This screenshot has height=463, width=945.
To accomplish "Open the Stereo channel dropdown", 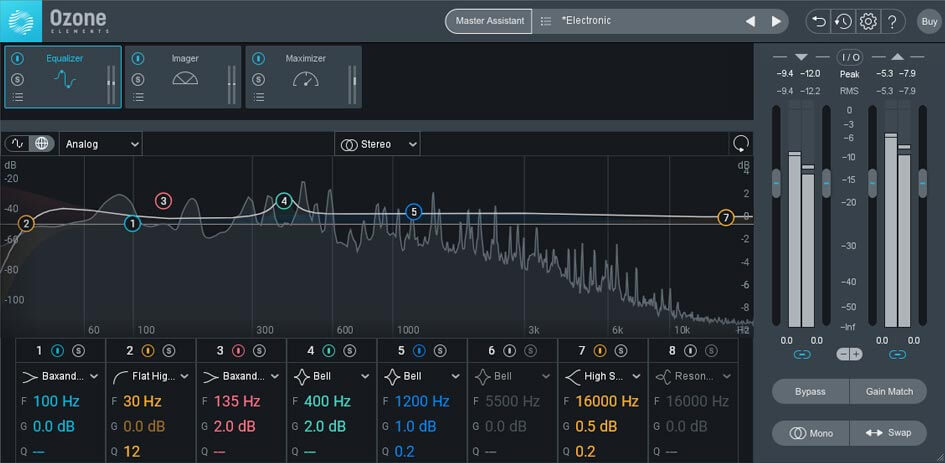I will (377, 144).
